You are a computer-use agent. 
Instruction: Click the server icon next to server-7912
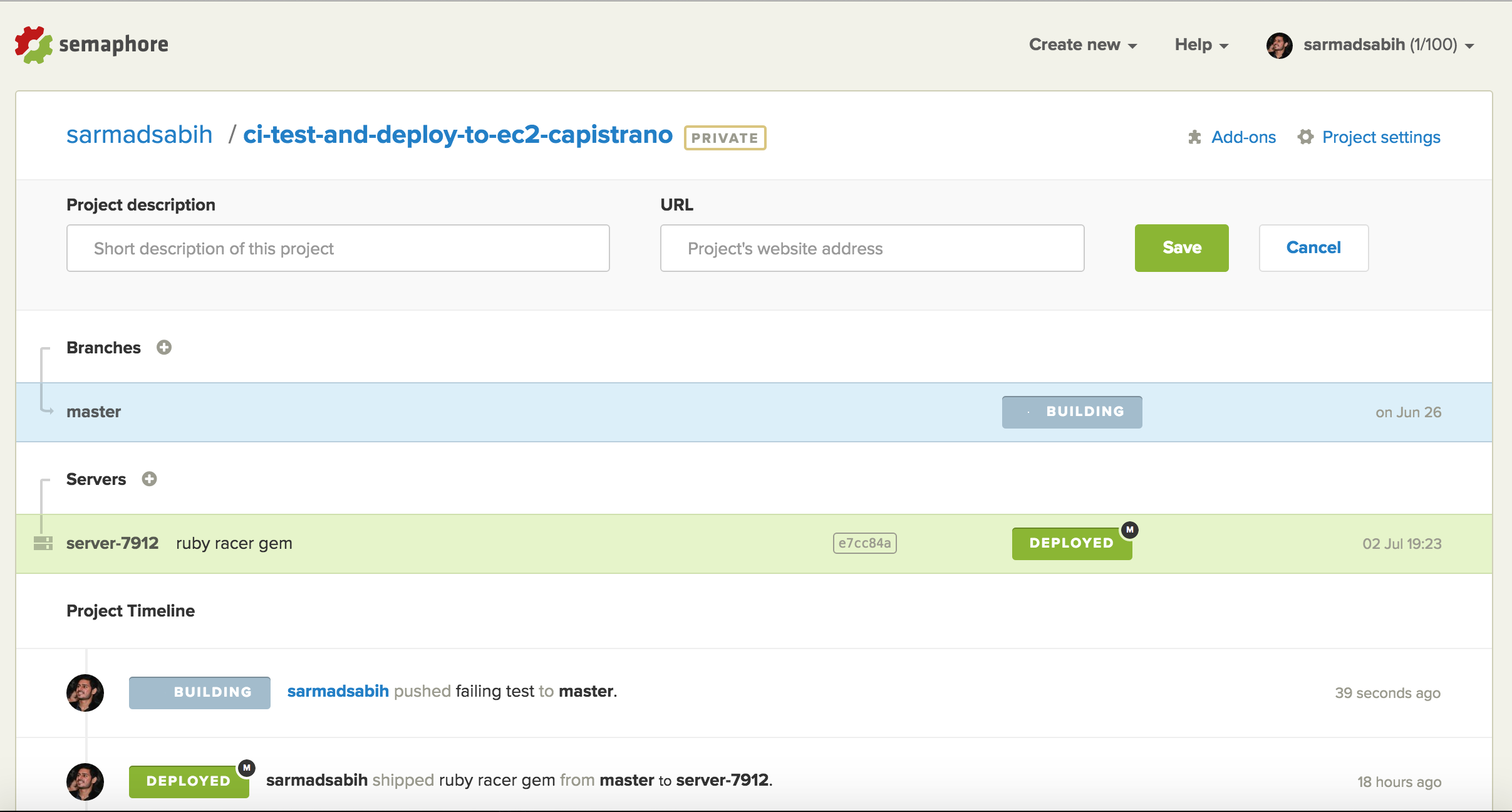tap(42, 543)
